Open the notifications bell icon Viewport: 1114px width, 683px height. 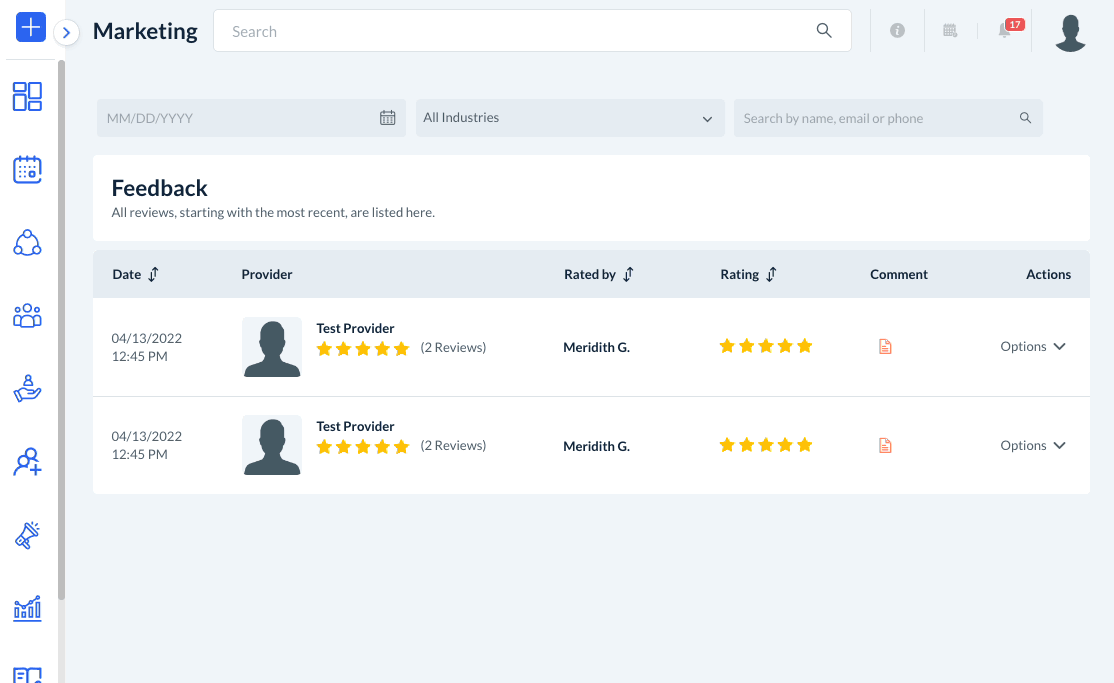[x=1005, y=31]
